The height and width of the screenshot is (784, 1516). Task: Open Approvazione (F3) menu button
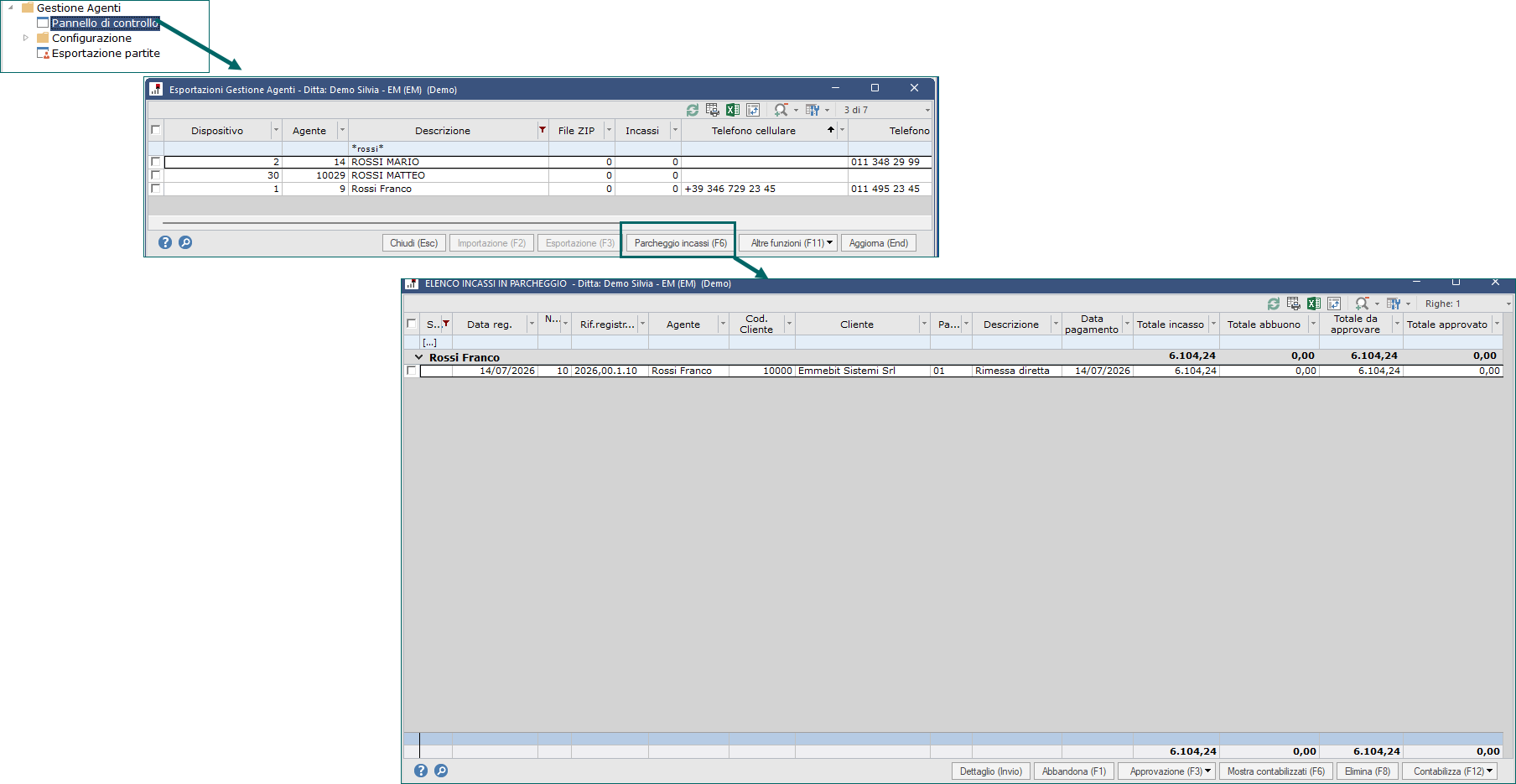pyautogui.click(x=1167, y=771)
